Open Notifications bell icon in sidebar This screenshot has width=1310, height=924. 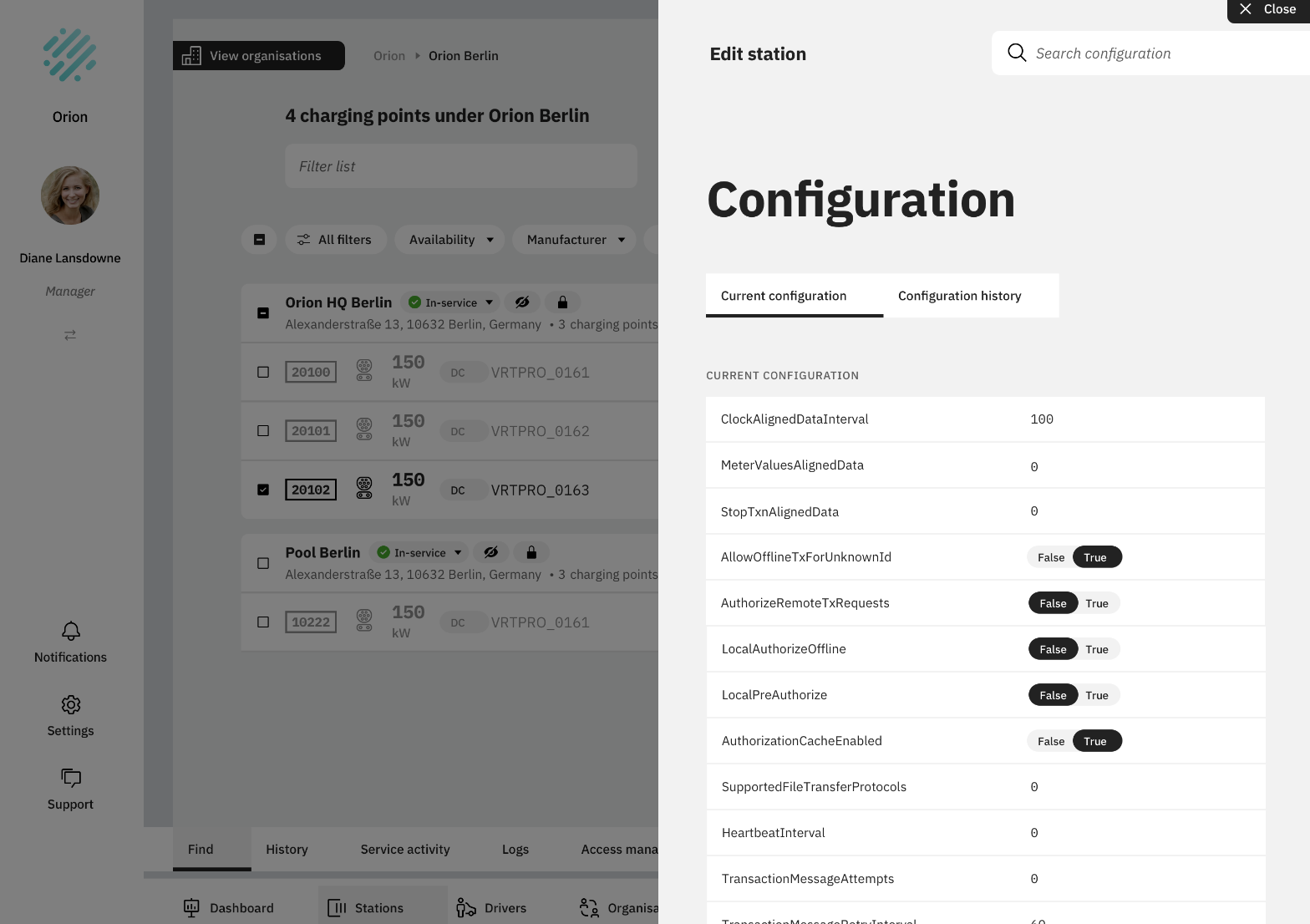coord(71,631)
